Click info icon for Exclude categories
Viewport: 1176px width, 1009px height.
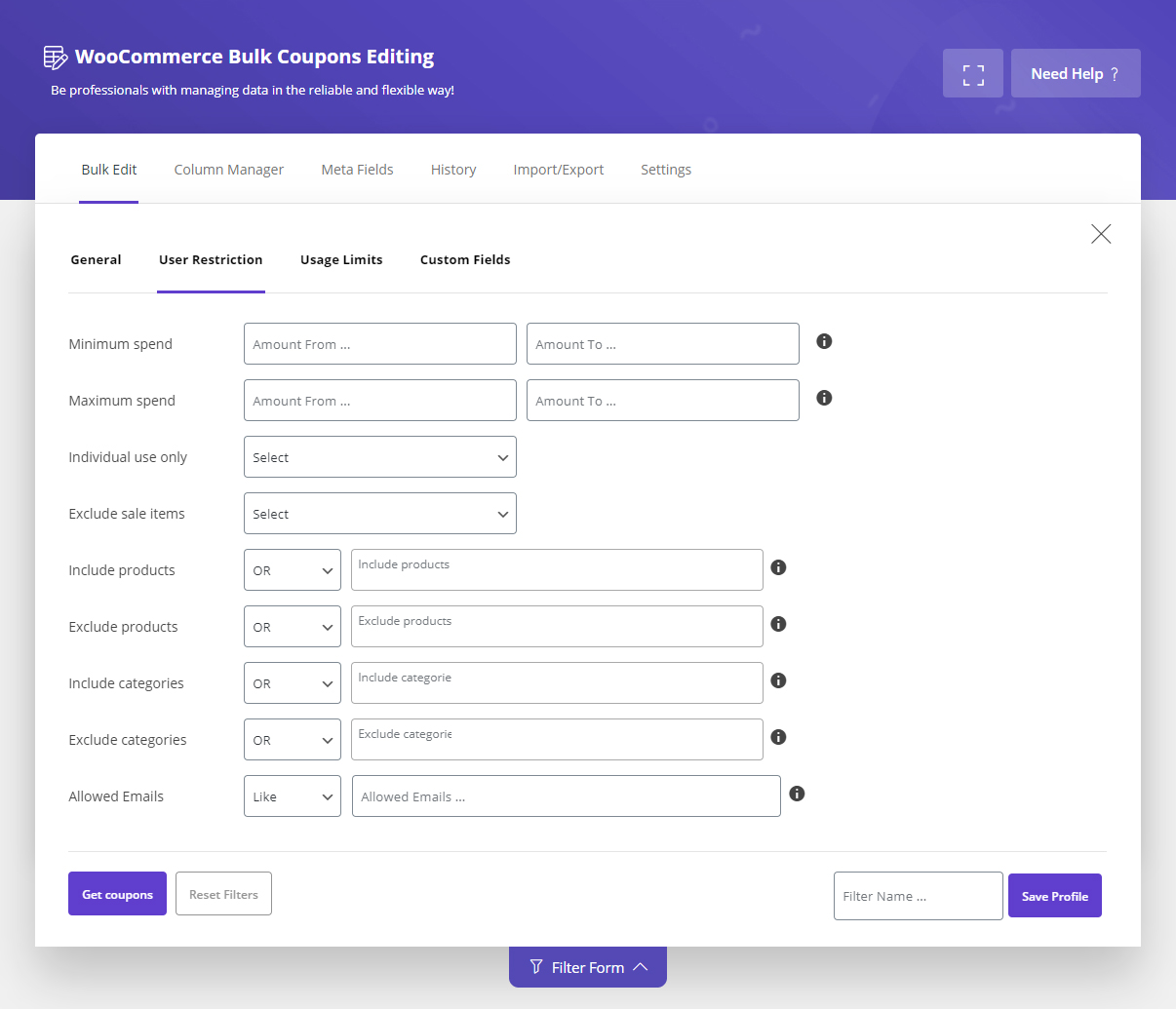778,737
